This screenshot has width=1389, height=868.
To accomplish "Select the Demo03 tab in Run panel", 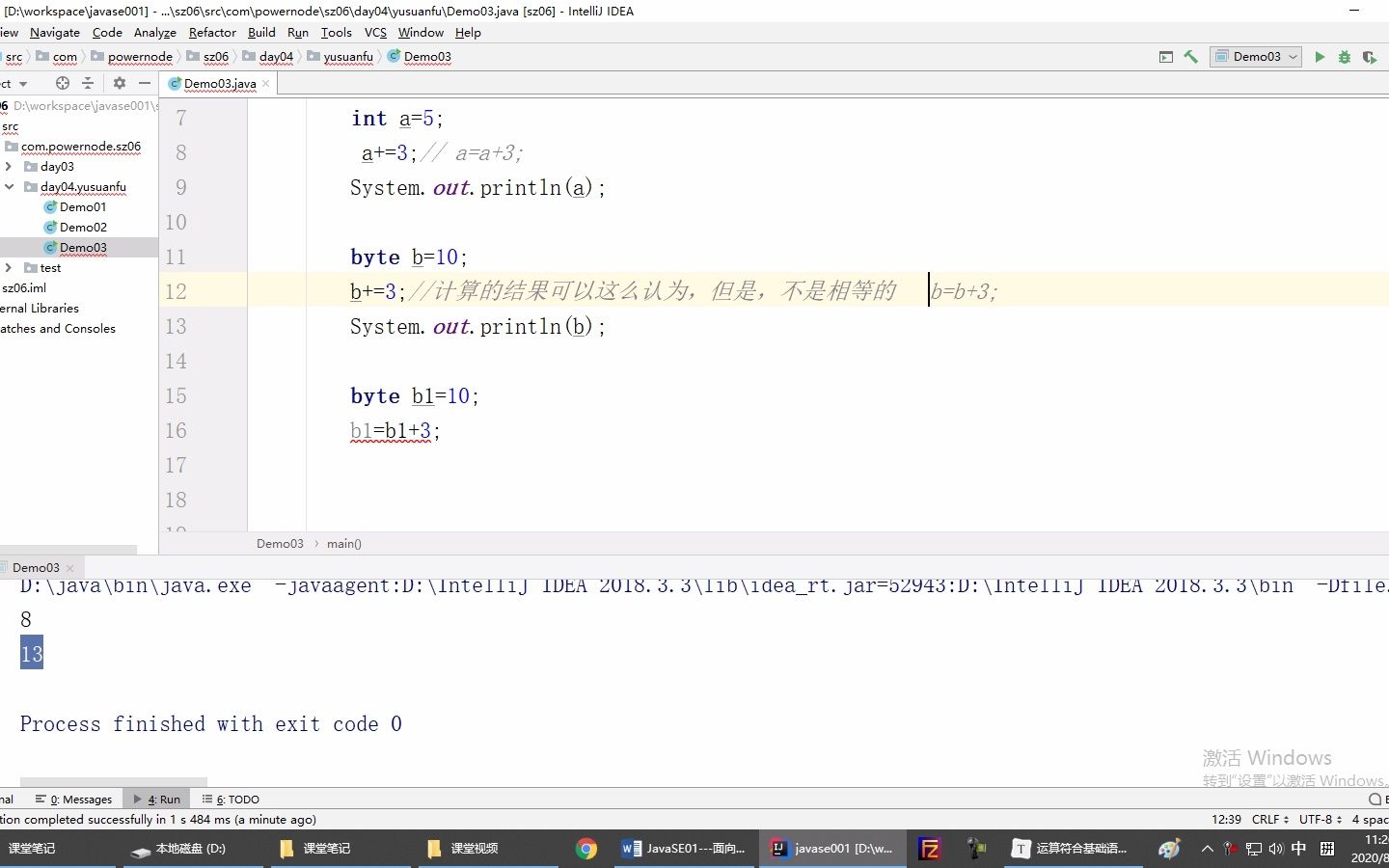I will click(x=36, y=567).
